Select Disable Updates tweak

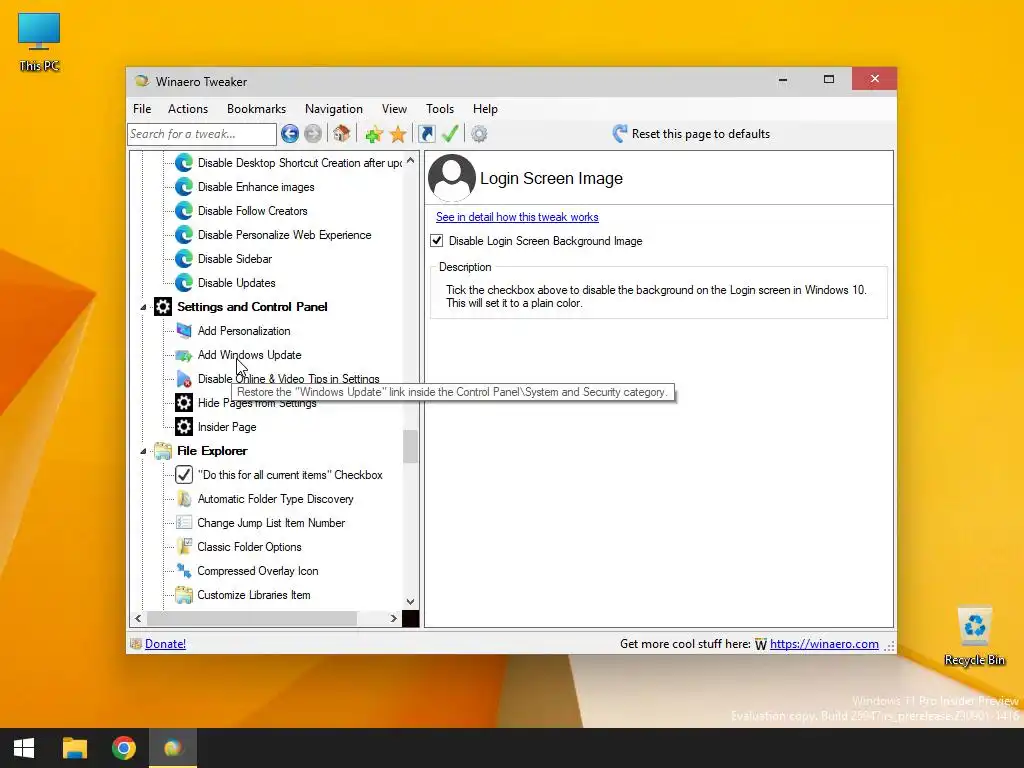coord(236,283)
